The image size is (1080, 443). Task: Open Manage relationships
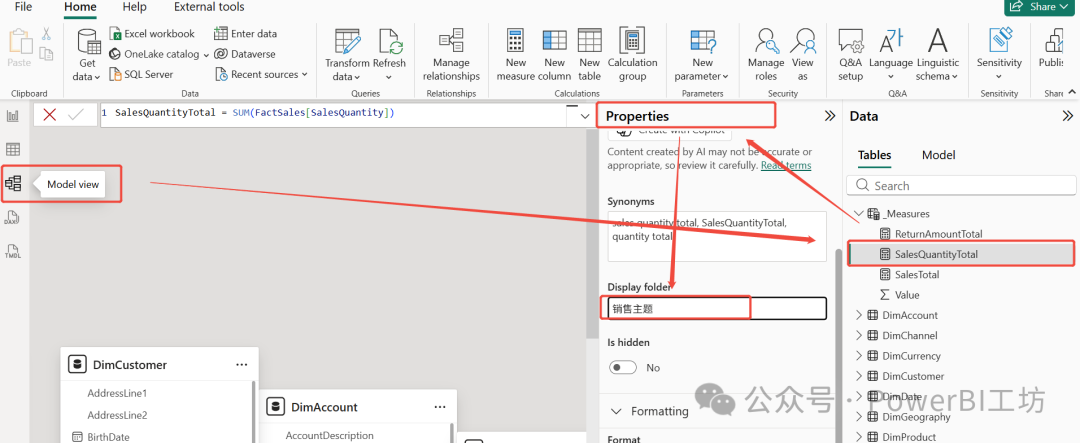click(x=451, y=55)
